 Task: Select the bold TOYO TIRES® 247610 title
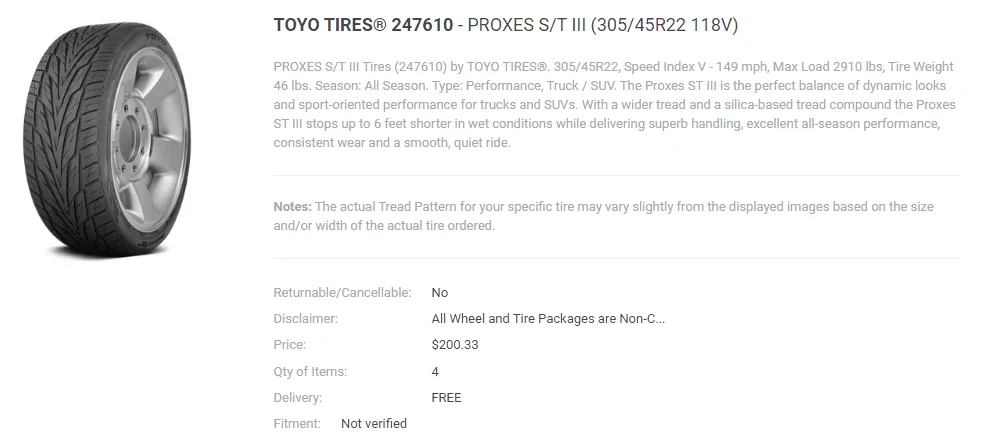click(363, 25)
